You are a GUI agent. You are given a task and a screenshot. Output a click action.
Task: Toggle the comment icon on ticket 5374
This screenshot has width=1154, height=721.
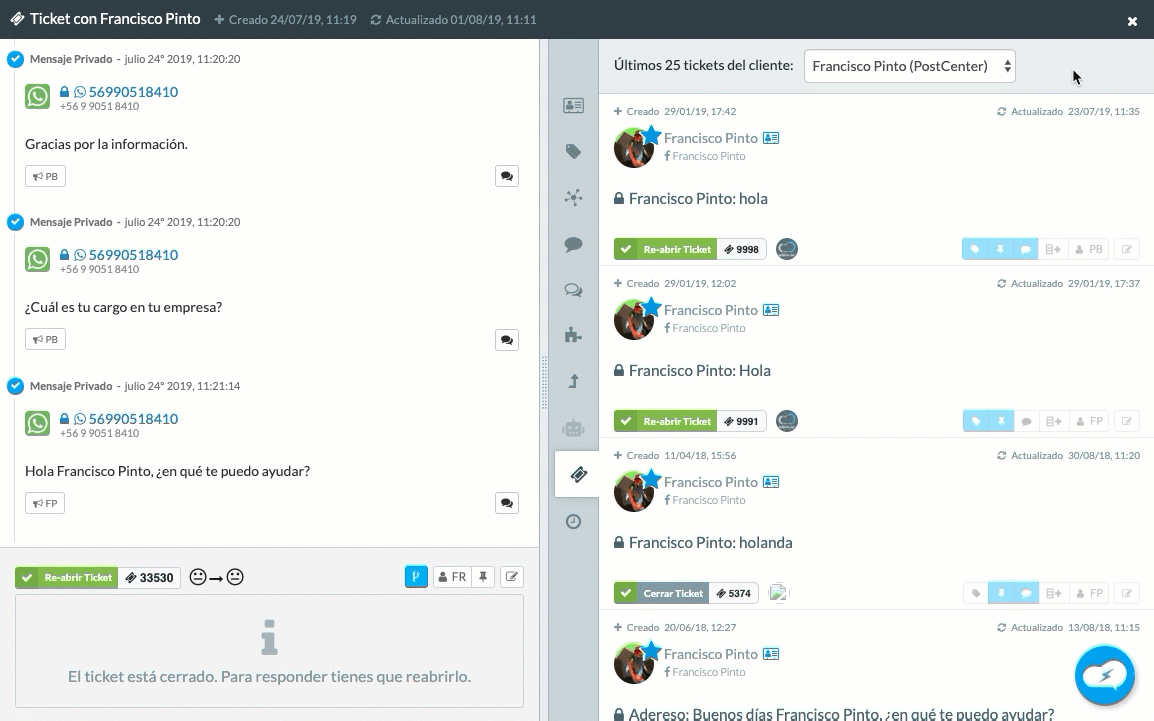pos(1027,593)
